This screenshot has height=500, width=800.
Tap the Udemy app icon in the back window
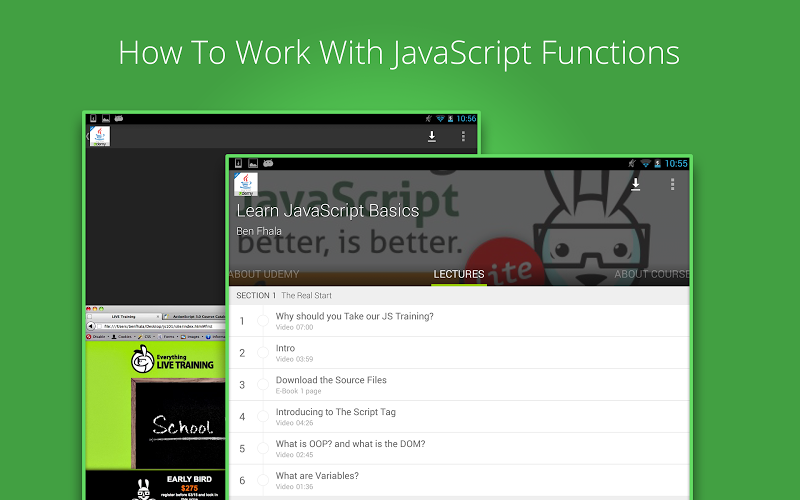coord(99,136)
